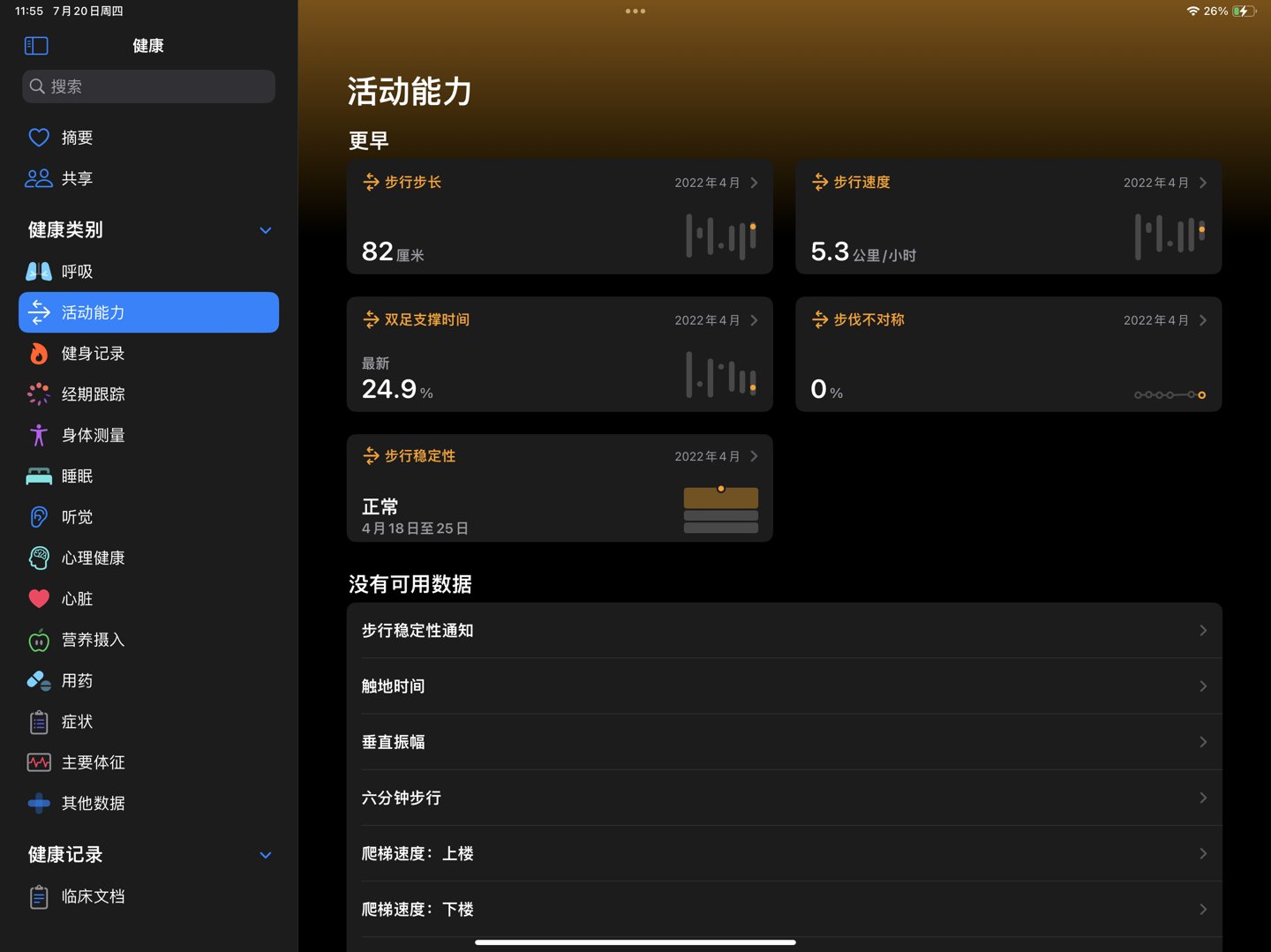Image resolution: width=1271 pixels, height=952 pixels.
Task: Tap the 82 厘米 value
Action: click(x=393, y=252)
